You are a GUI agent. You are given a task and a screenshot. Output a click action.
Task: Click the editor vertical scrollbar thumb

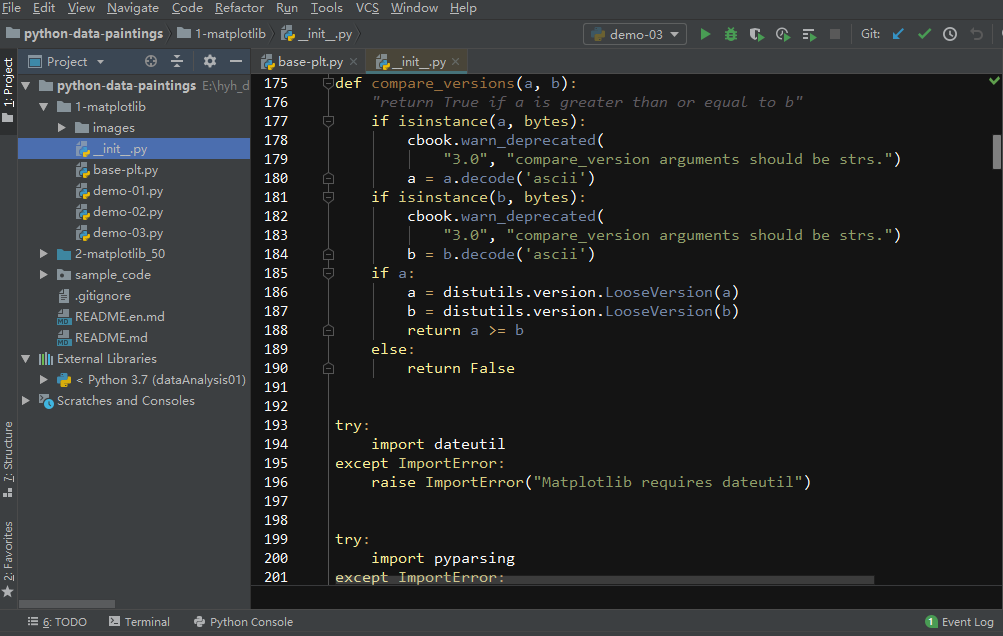point(997,152)
